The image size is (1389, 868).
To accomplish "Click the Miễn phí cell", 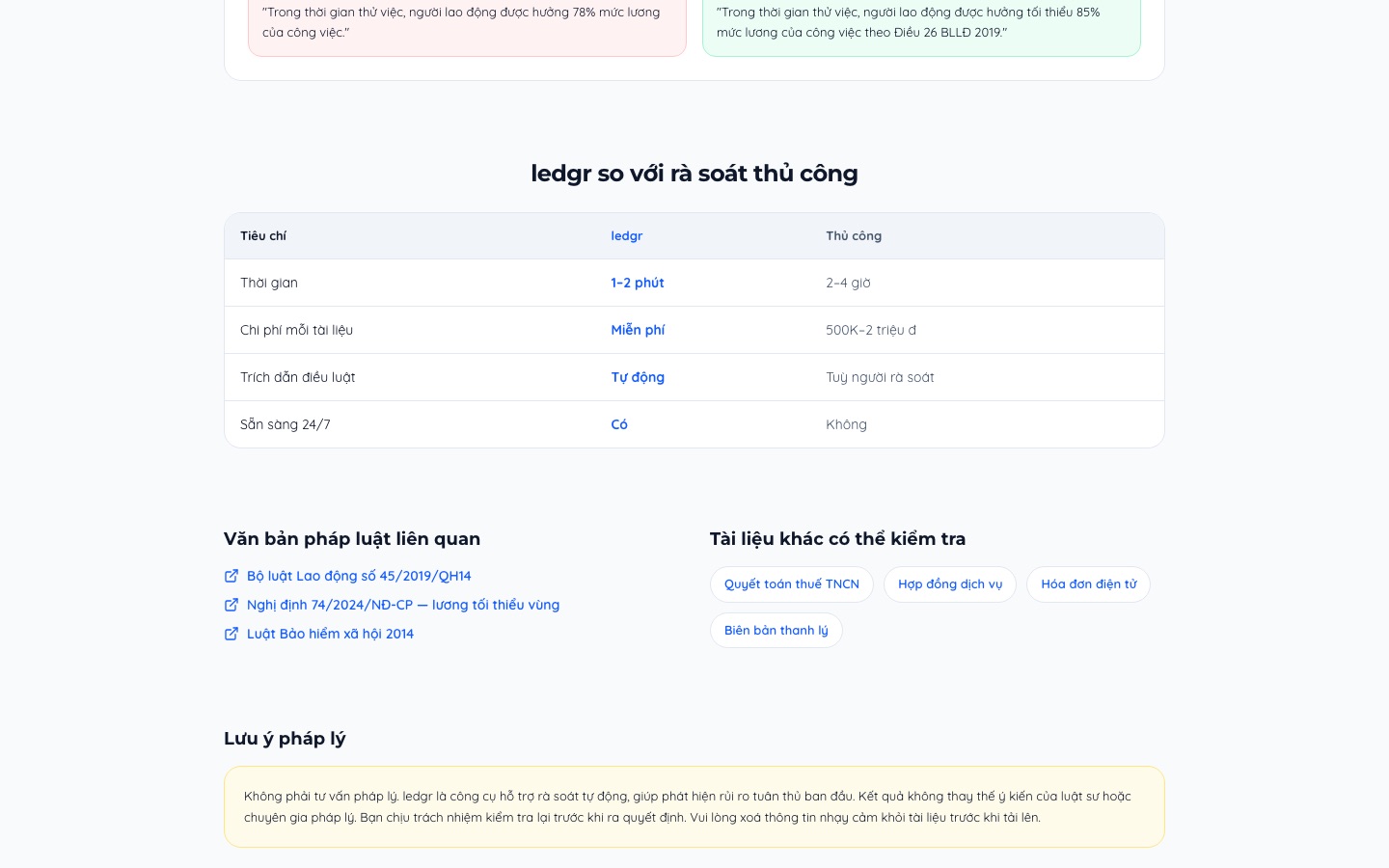I will point(638,330).
